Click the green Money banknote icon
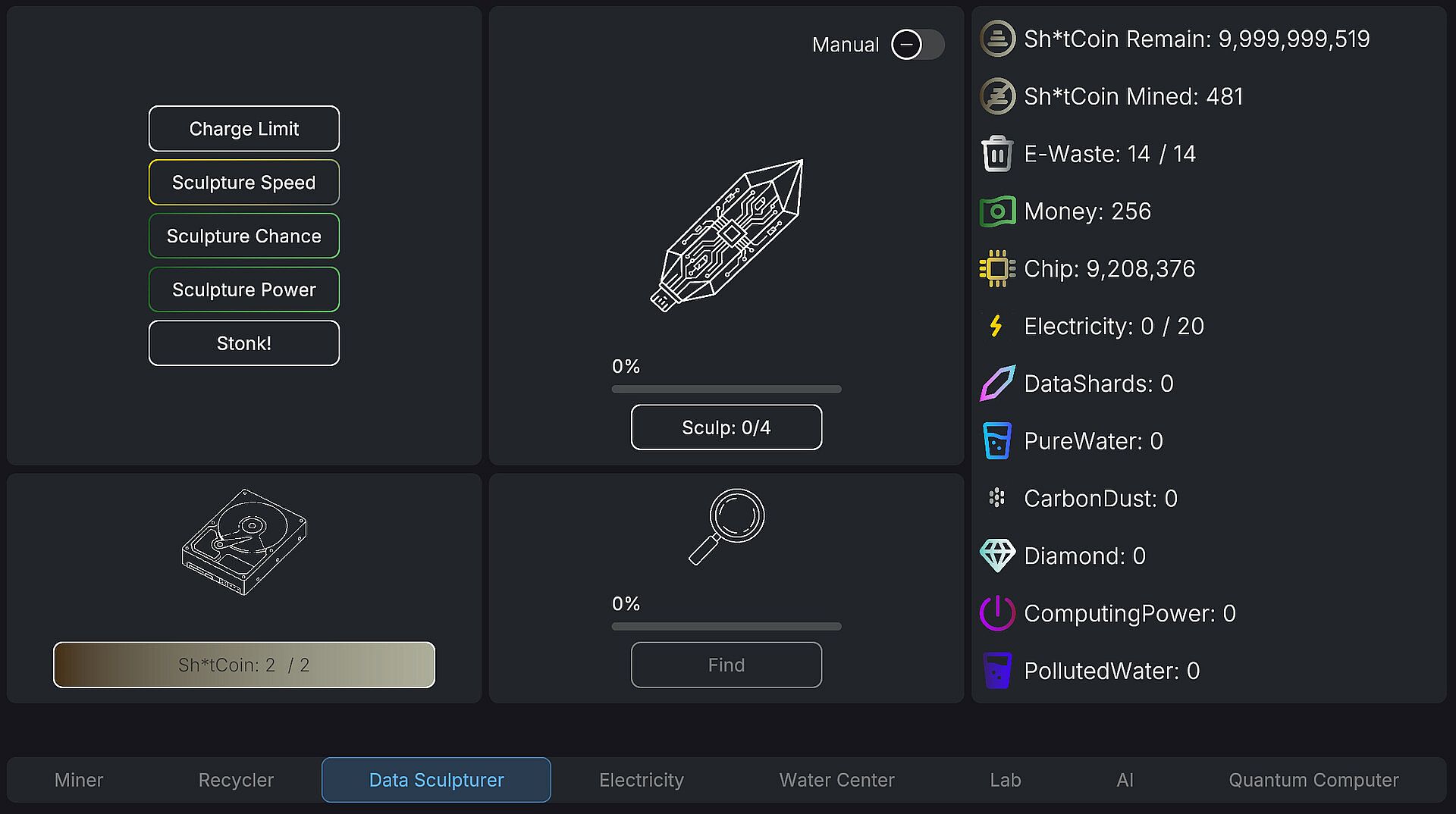The height and width of the screenshot is (814, 1456). [997, 211]
